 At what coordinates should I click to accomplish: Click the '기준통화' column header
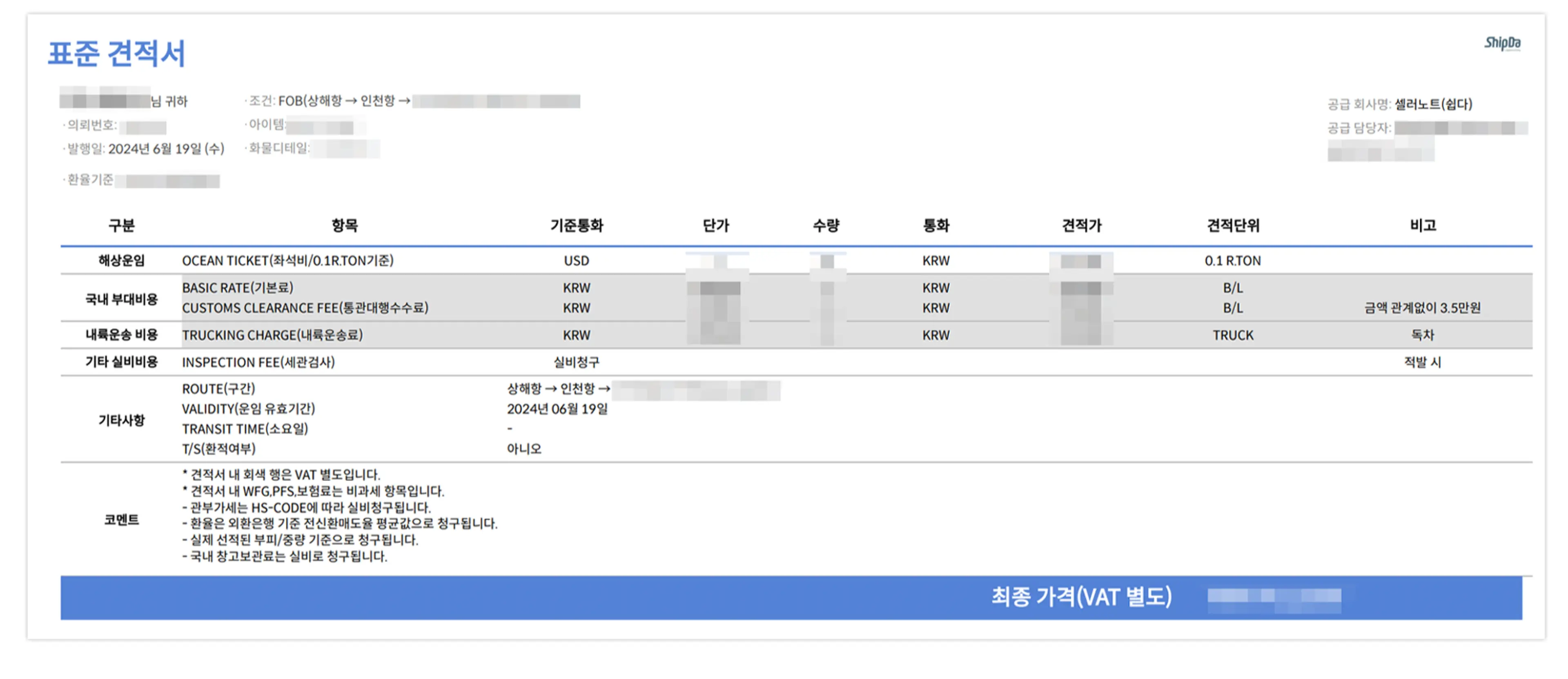point(577,226)
